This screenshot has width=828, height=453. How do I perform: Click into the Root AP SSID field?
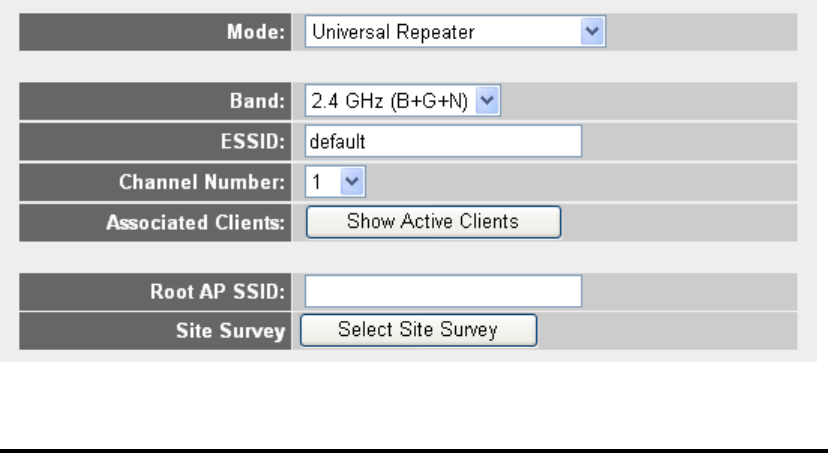click(443, 291)
